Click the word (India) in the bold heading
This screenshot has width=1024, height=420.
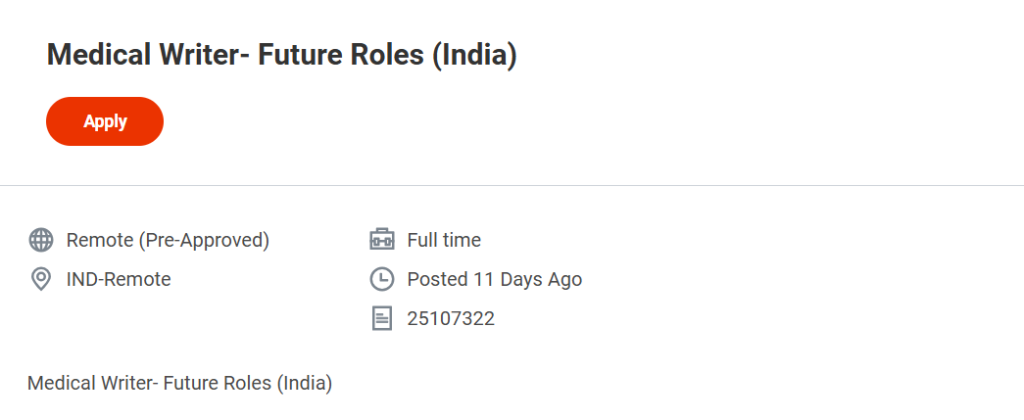point(474,56)
